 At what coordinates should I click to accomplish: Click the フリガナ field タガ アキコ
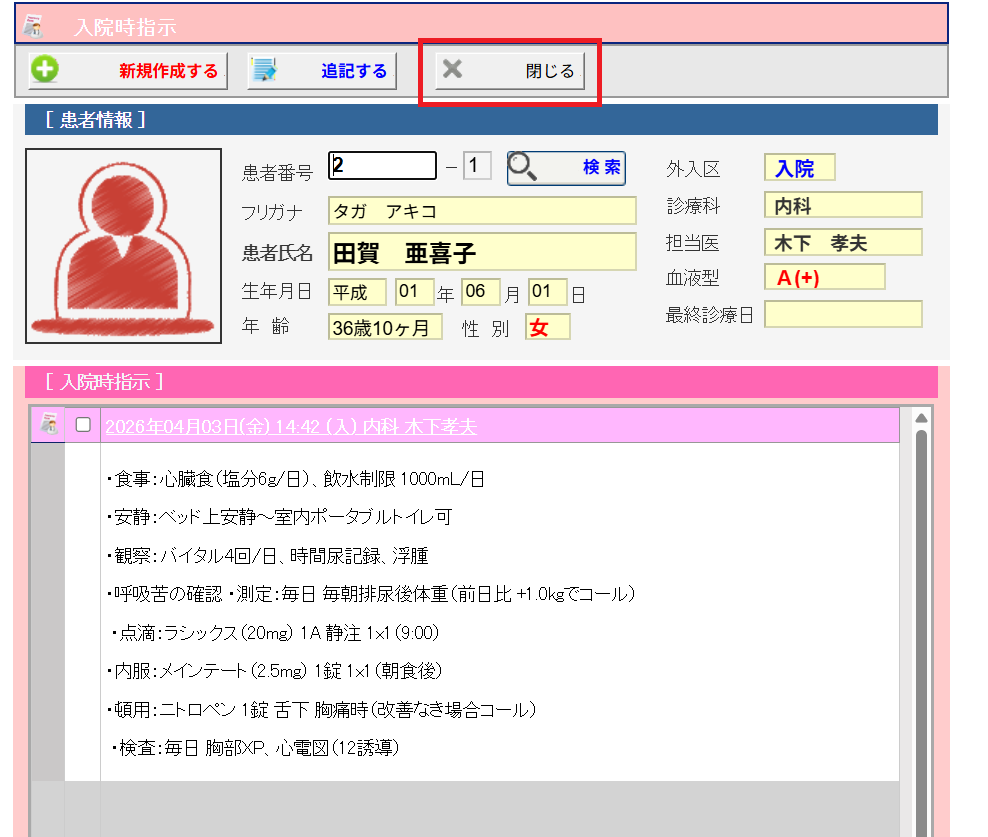(x=482, y=211)
